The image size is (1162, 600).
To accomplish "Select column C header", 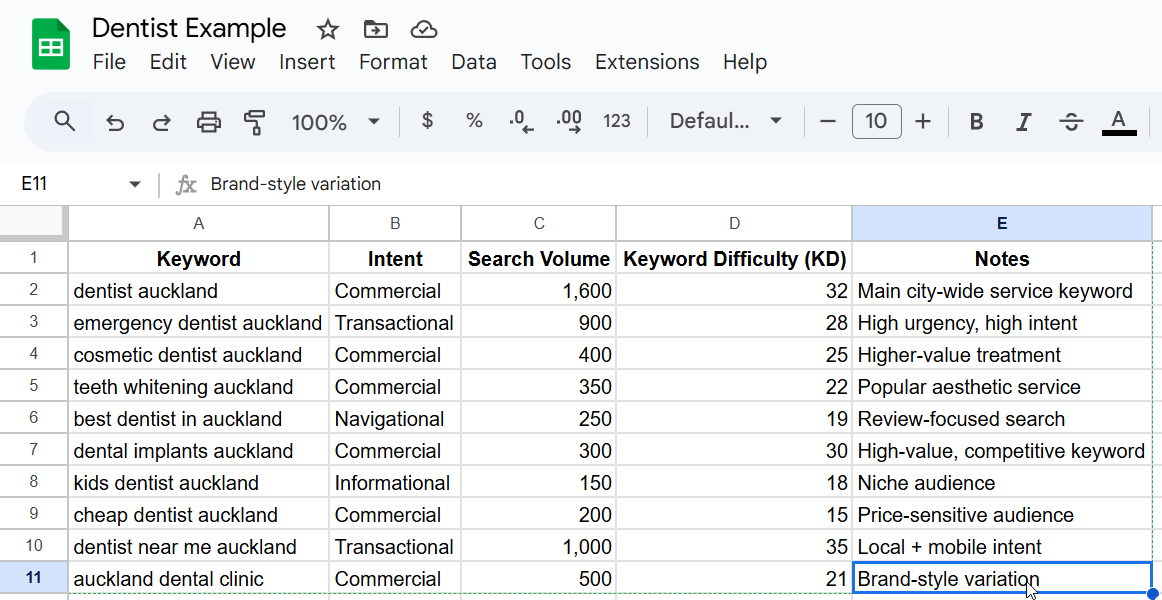I will (539, 224).
